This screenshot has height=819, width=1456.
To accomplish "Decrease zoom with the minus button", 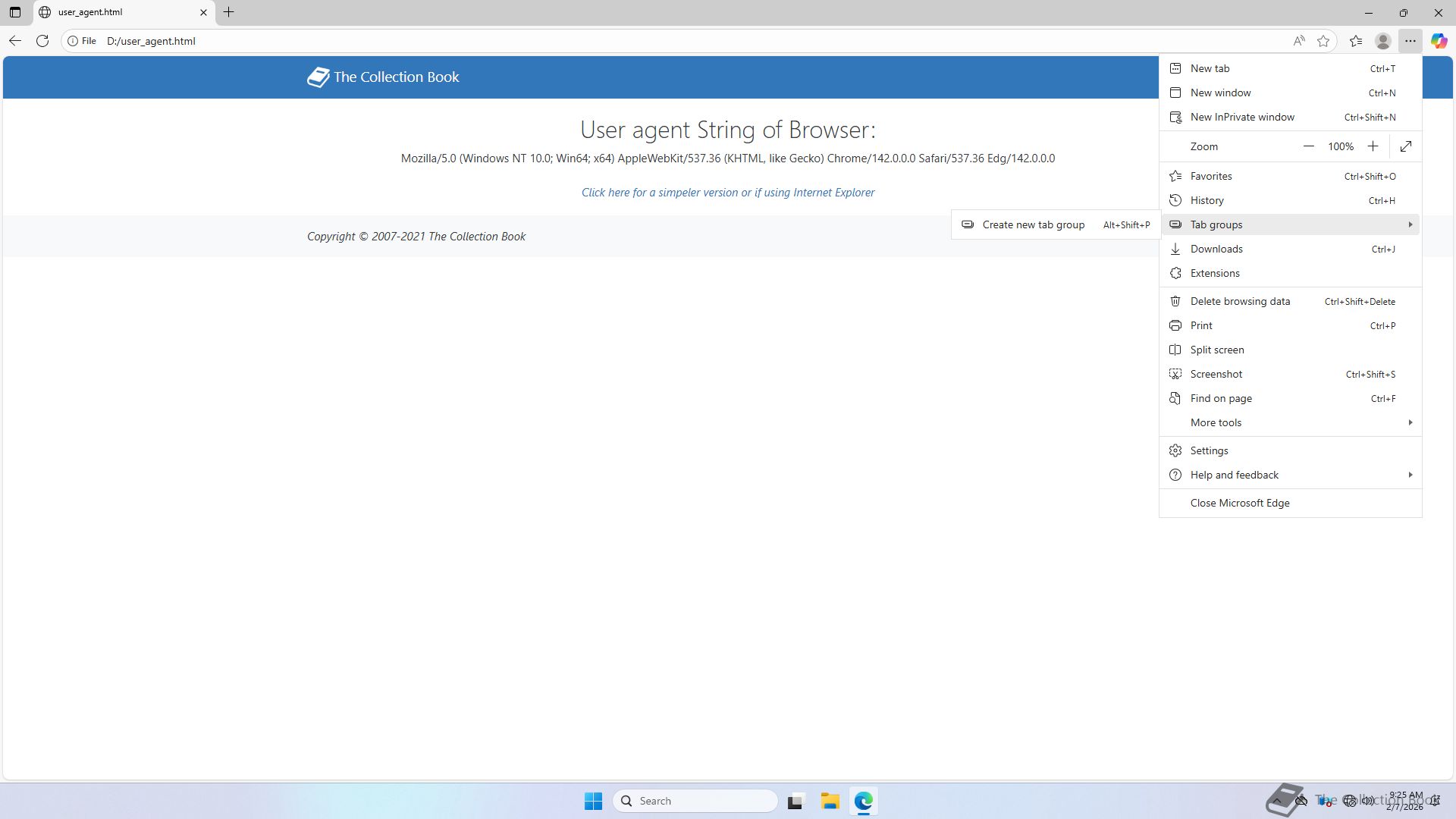I will click(1308, 146).
